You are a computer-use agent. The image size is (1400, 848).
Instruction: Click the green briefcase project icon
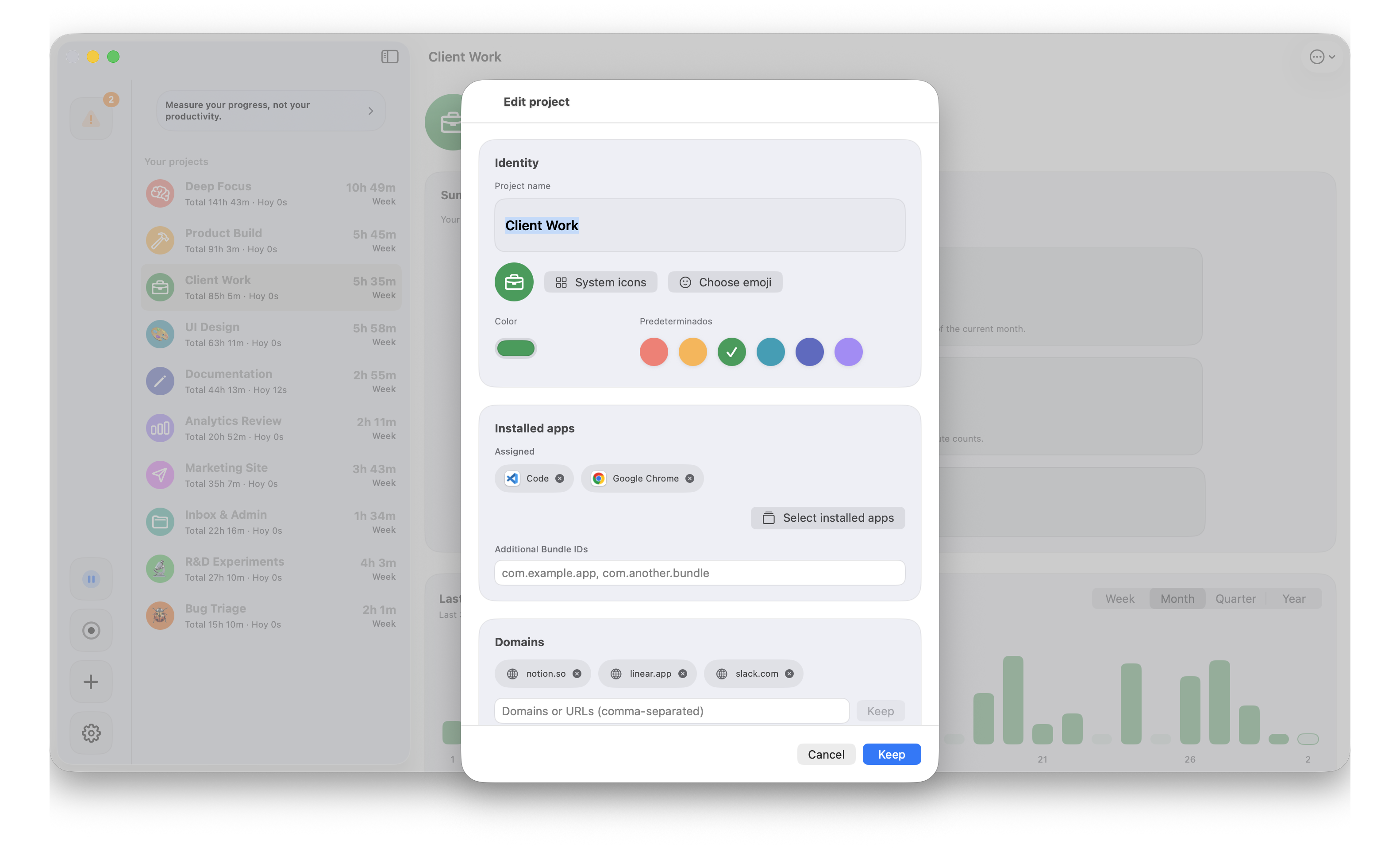pyautogui.click(x=514, y=281)
